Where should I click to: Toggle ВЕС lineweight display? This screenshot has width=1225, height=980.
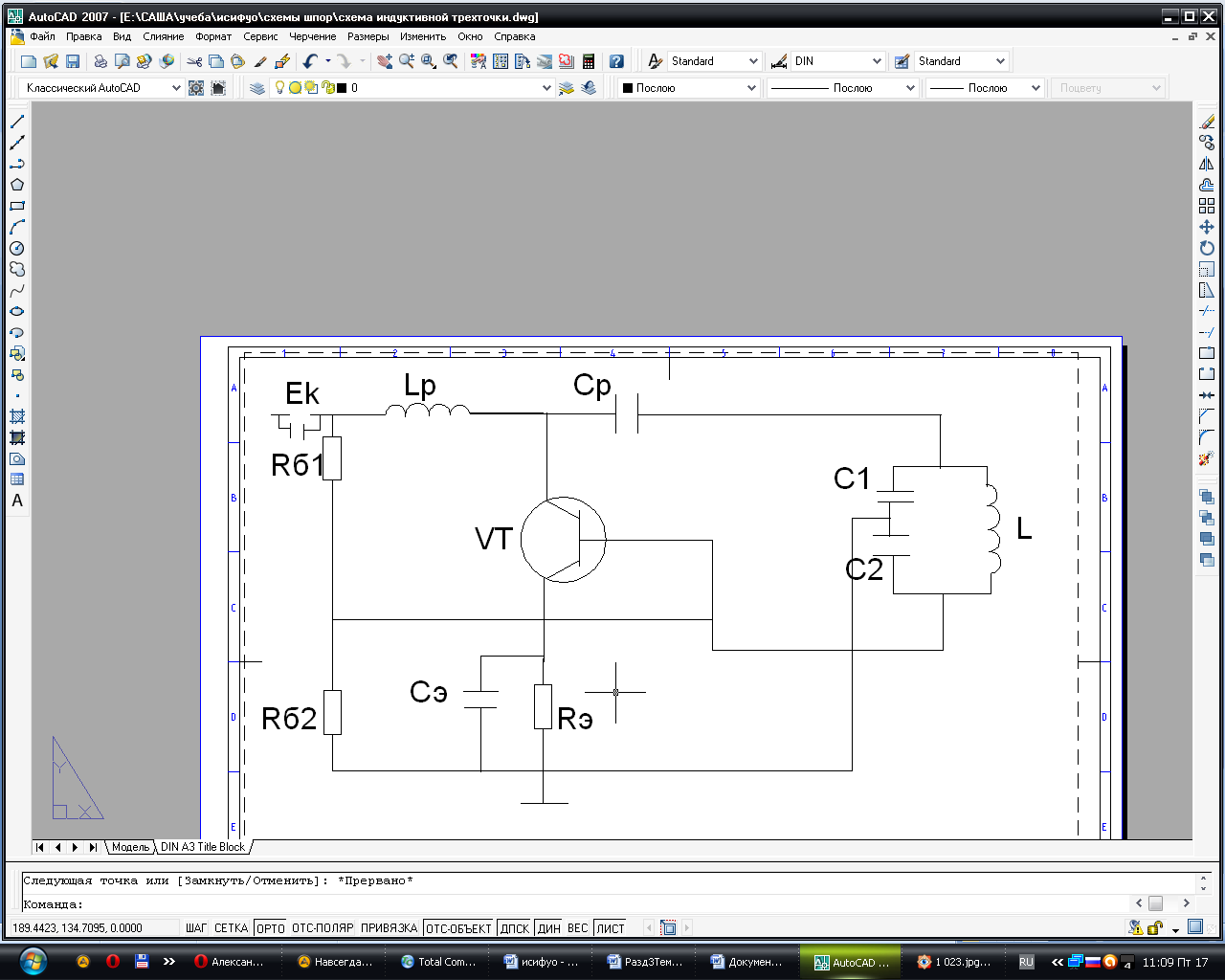click(578, 928)
